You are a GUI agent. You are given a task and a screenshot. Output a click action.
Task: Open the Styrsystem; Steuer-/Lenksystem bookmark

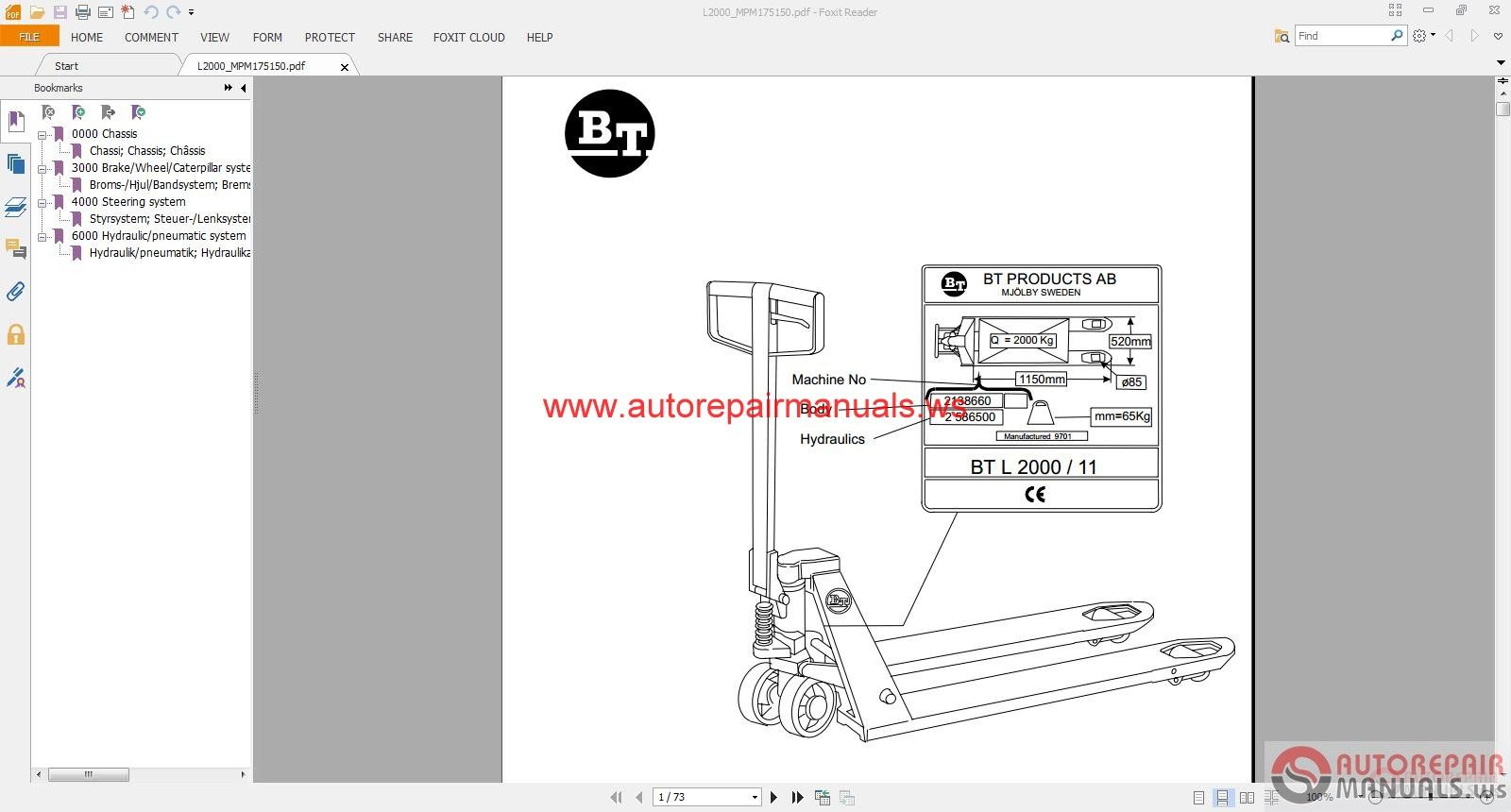(x=169, y=219)
